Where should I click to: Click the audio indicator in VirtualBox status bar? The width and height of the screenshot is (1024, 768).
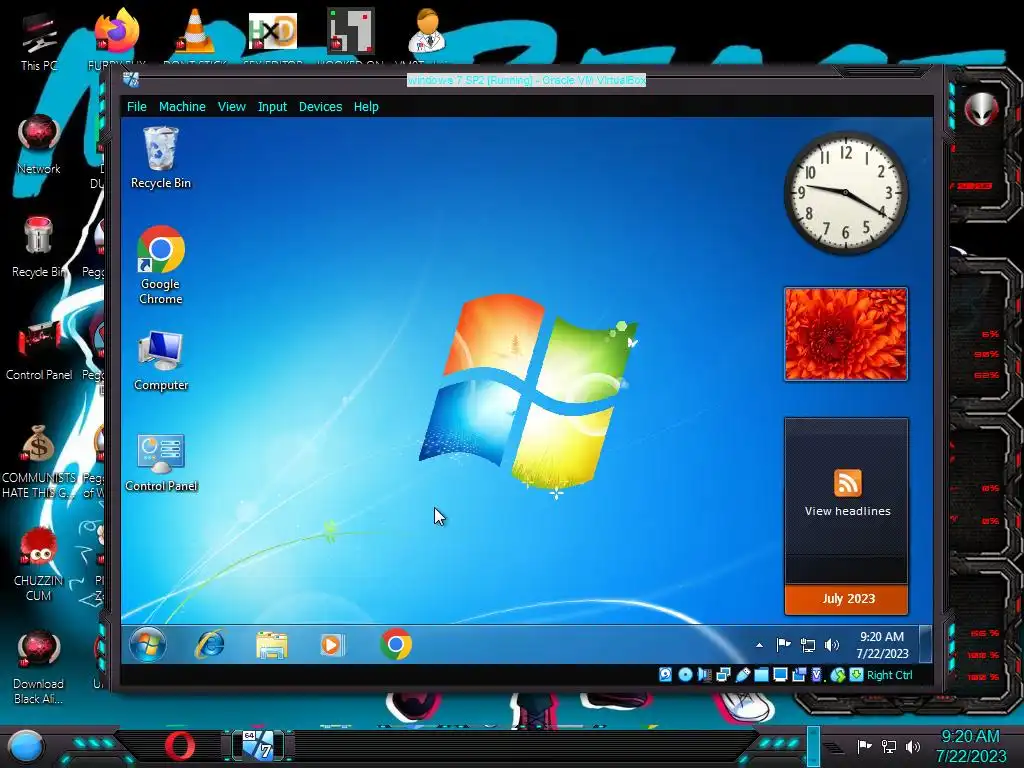click(704, 675)
